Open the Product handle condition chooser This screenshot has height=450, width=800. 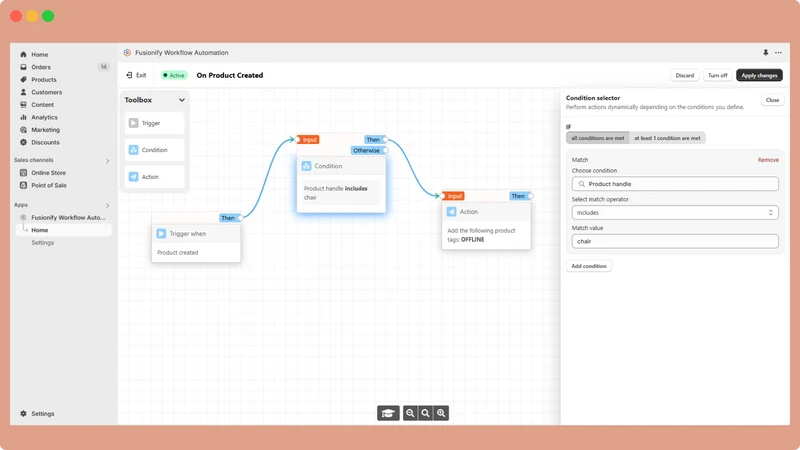click(x=675, y=184)
